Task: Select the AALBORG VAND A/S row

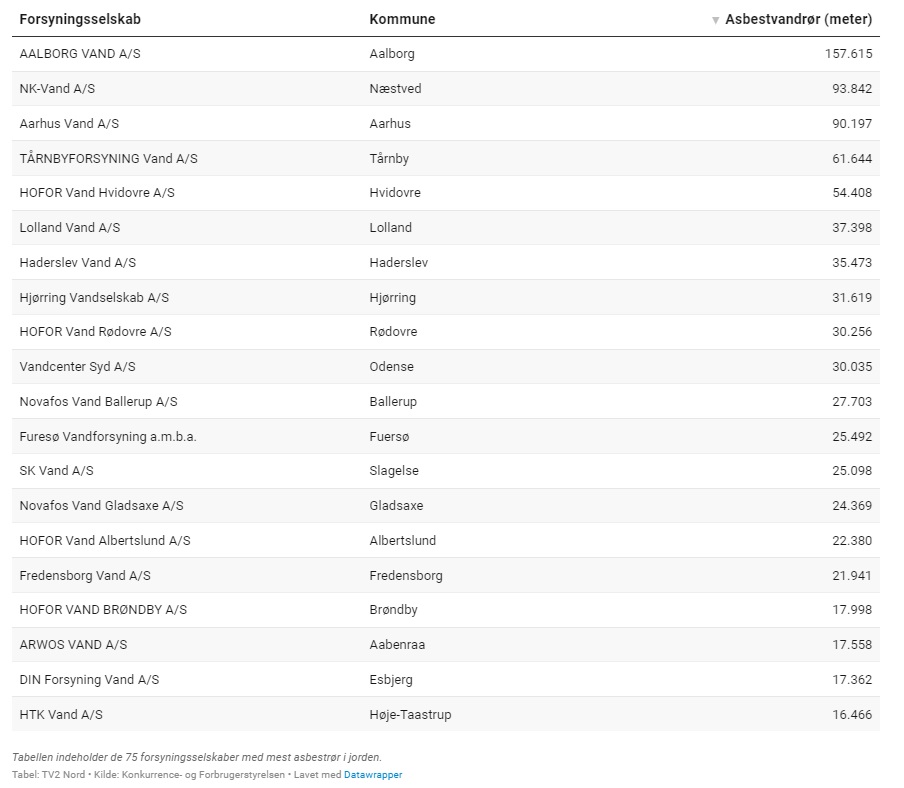Action: (80, 54)
